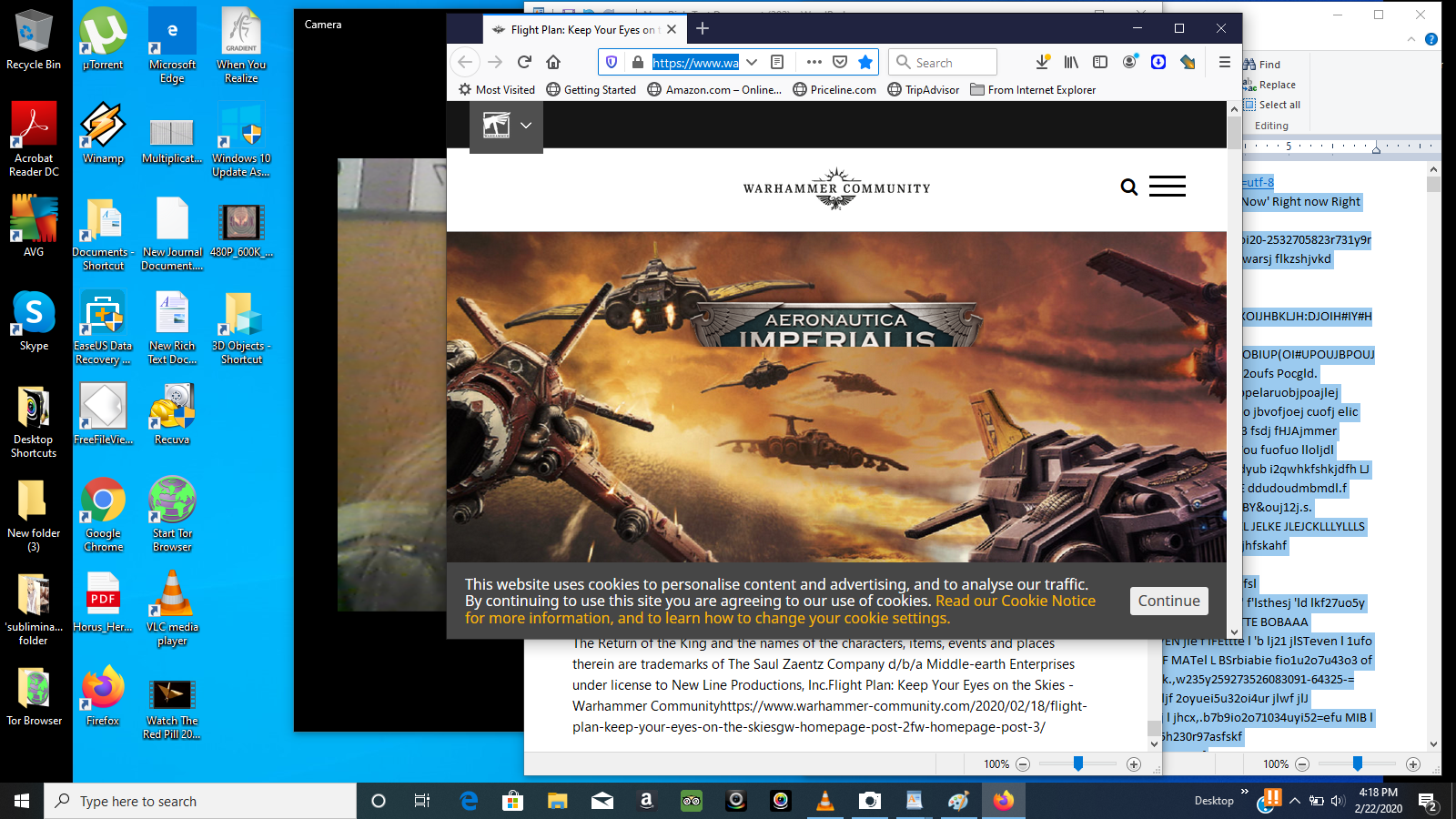Select the Google Chrome desktop shortcut

104,514
